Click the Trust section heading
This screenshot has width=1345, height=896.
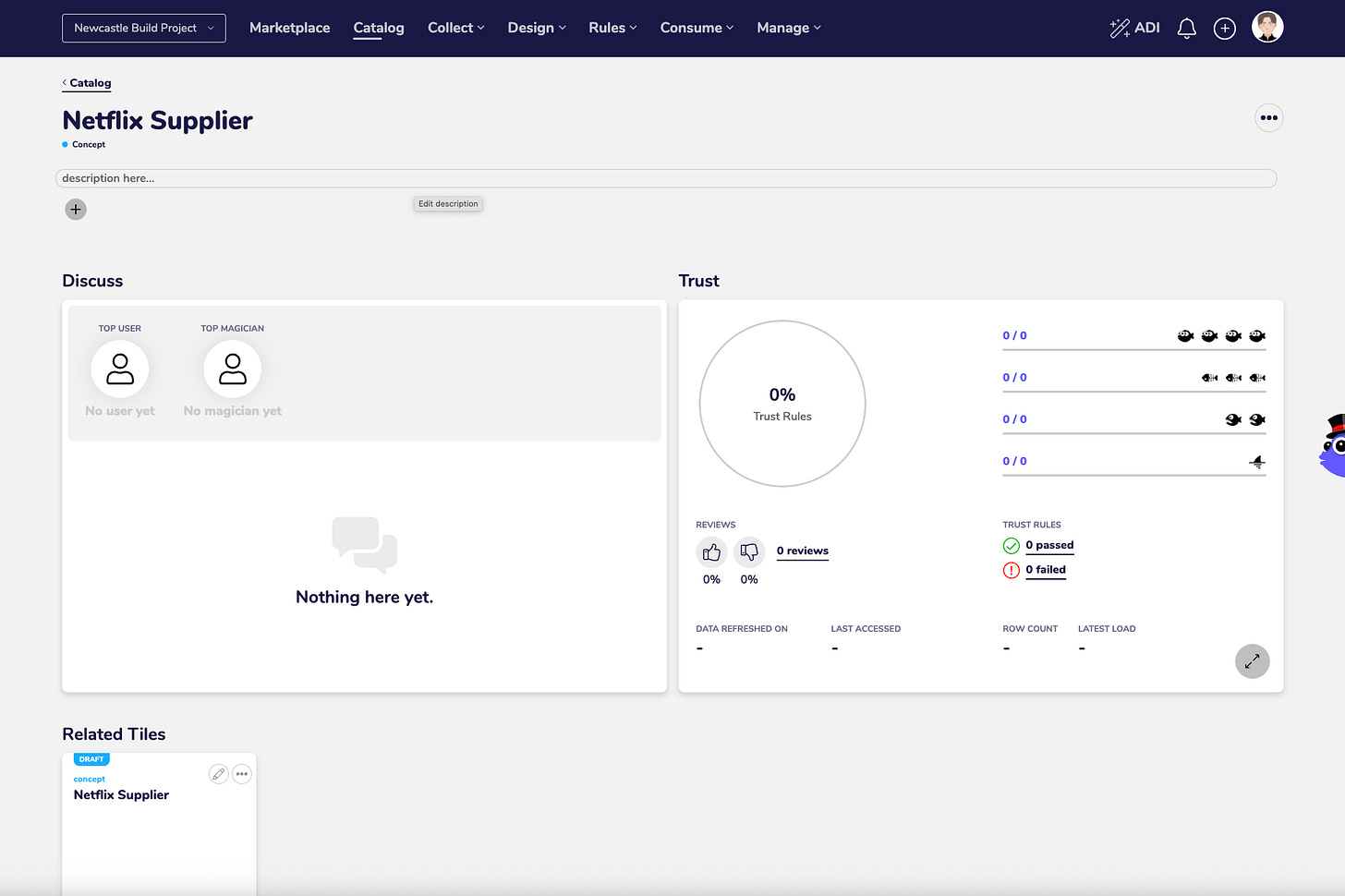(x=698, y=281)
